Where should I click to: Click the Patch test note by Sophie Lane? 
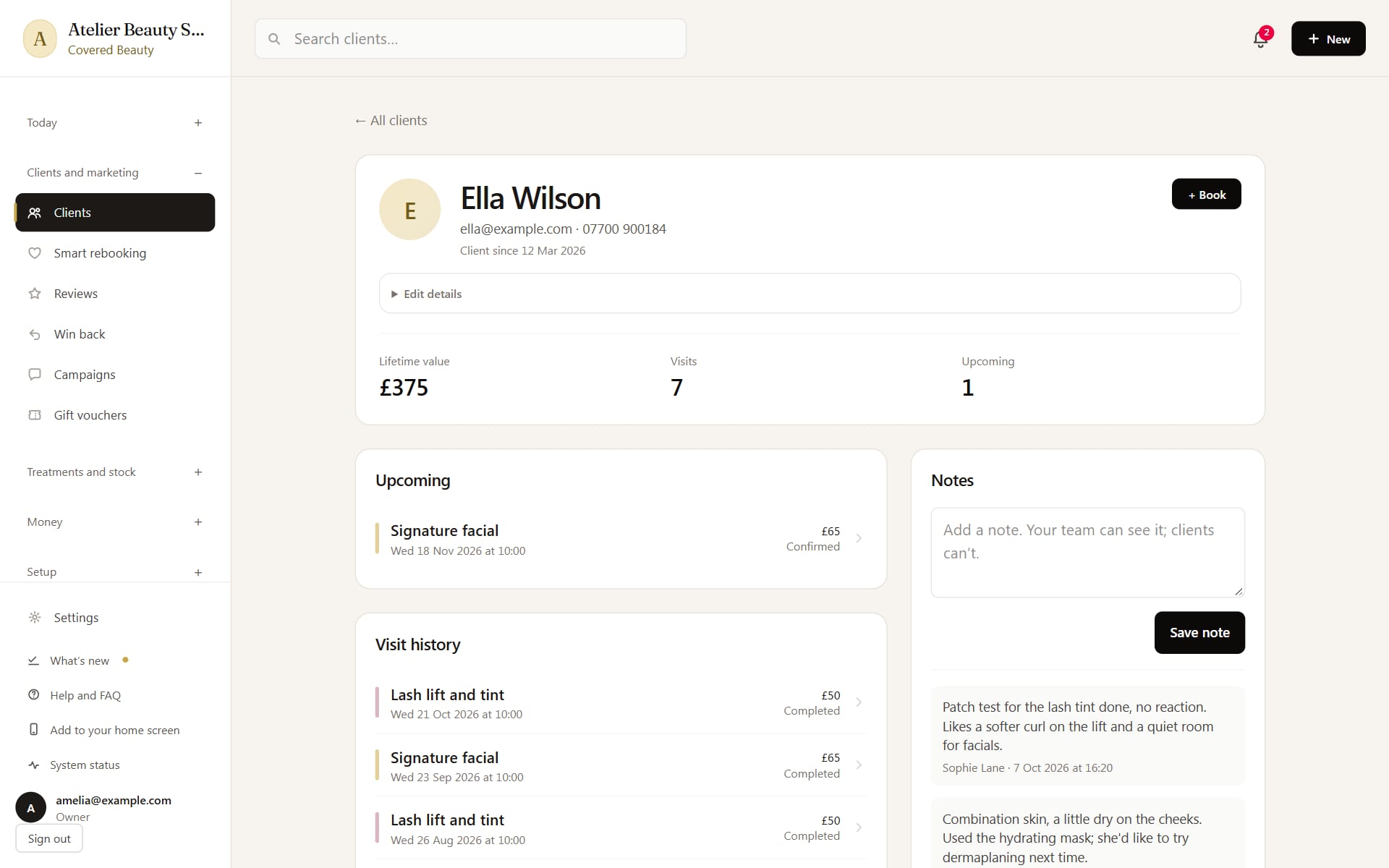(x=1087, y=736)
